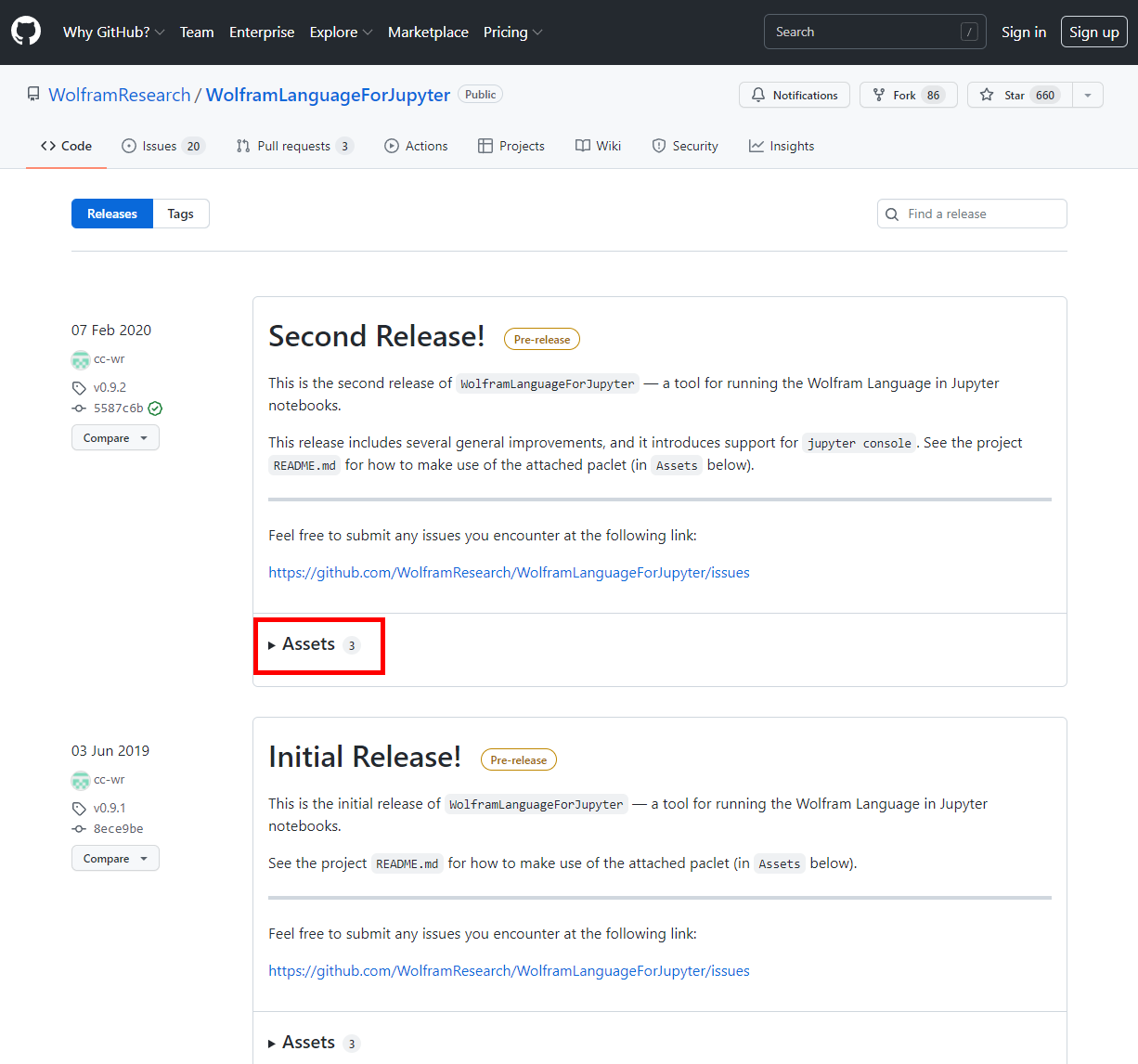Open the Why GitHub? dropdown menu
Viewport: 1138px width, 1064px height.
(113, 32)
